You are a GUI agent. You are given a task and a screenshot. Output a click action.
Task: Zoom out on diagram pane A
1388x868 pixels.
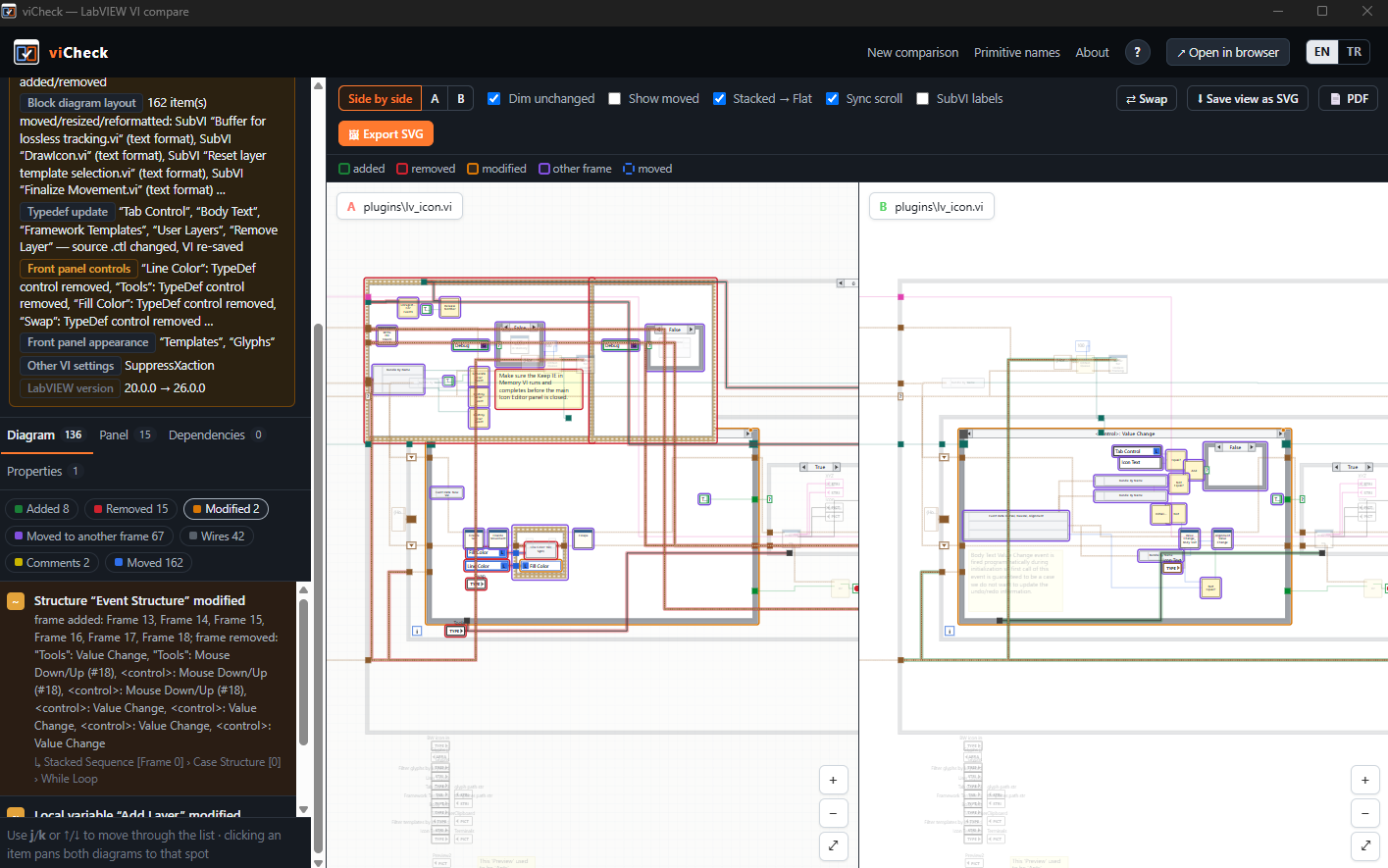[x=833, y=813]
